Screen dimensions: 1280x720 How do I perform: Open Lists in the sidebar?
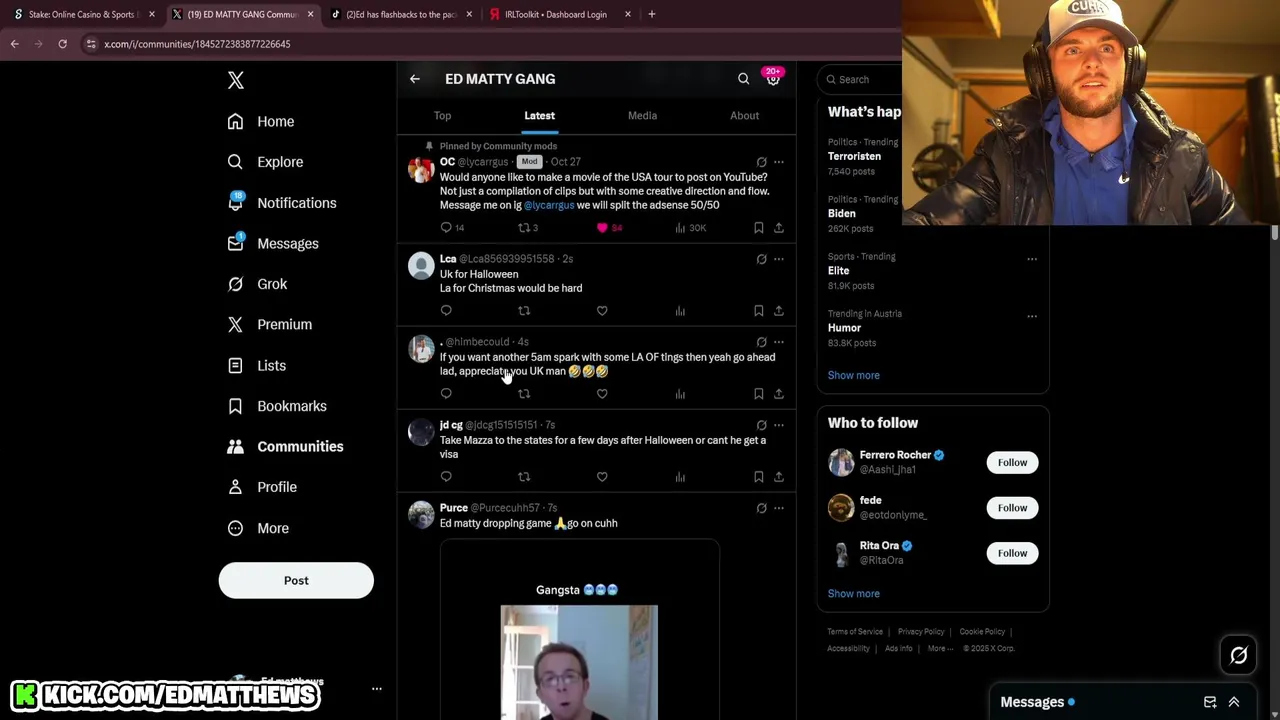(x=257, y=366)
